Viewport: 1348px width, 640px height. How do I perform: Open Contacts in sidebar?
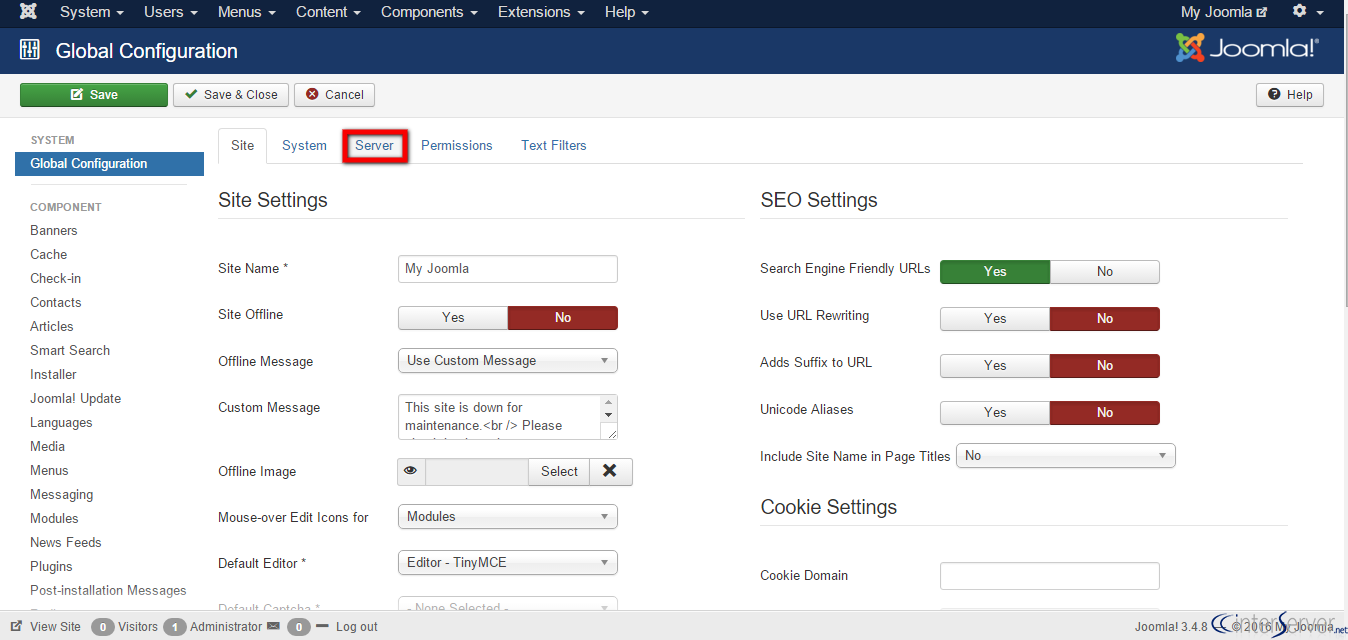[x=56, y=303]
